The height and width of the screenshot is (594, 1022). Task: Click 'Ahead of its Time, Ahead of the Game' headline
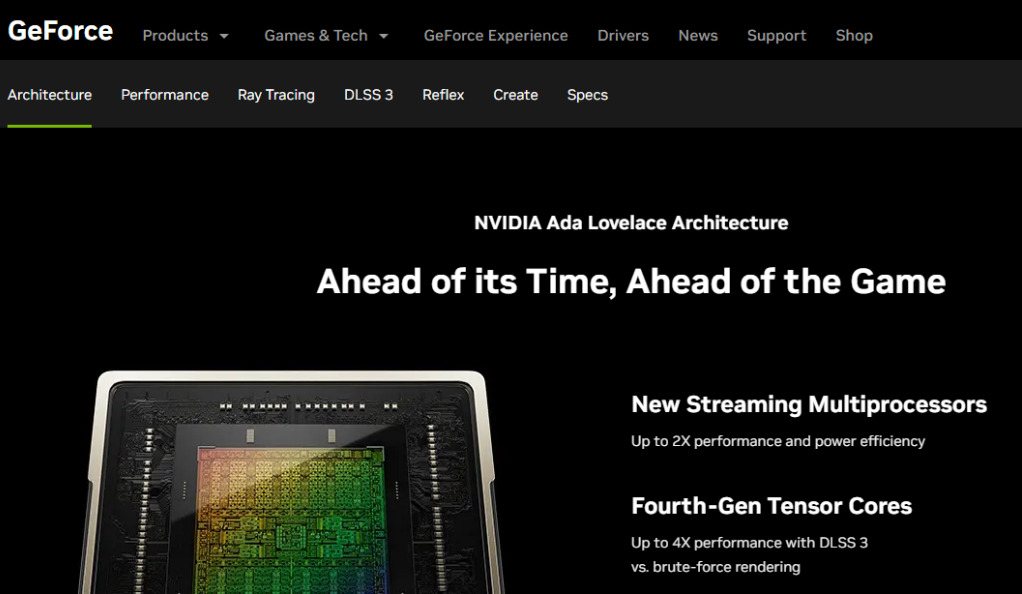tap(631, 282)
